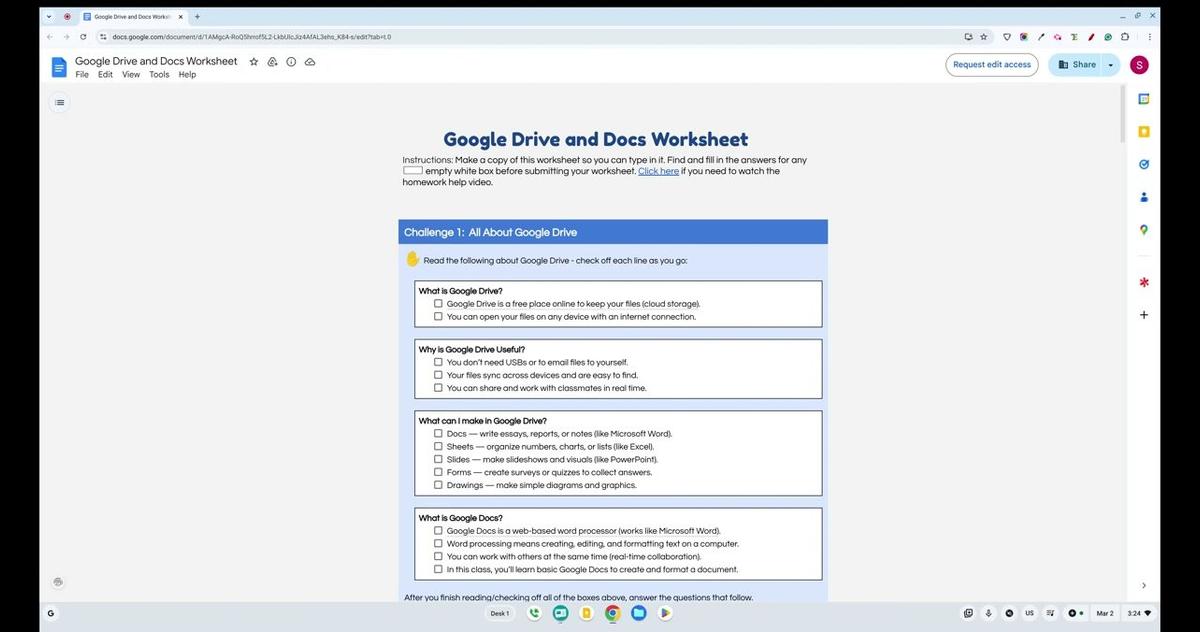Image resolution: width=1200 pixels, height=632 pixels.
Task: Open document version history cloud icon
Action: coord(310,61)
